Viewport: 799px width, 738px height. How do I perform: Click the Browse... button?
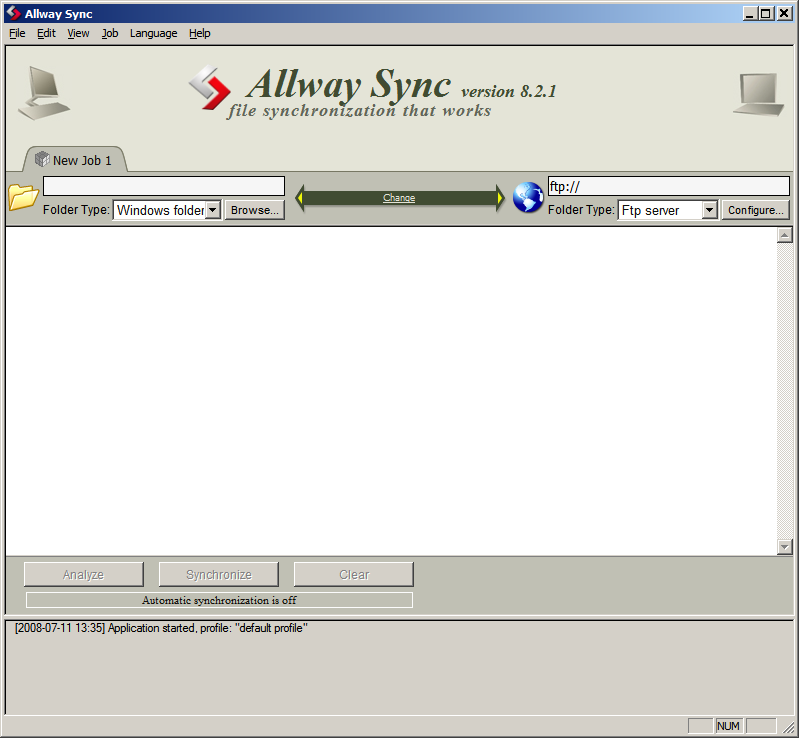pyautogui.click(x=254, y=210)
